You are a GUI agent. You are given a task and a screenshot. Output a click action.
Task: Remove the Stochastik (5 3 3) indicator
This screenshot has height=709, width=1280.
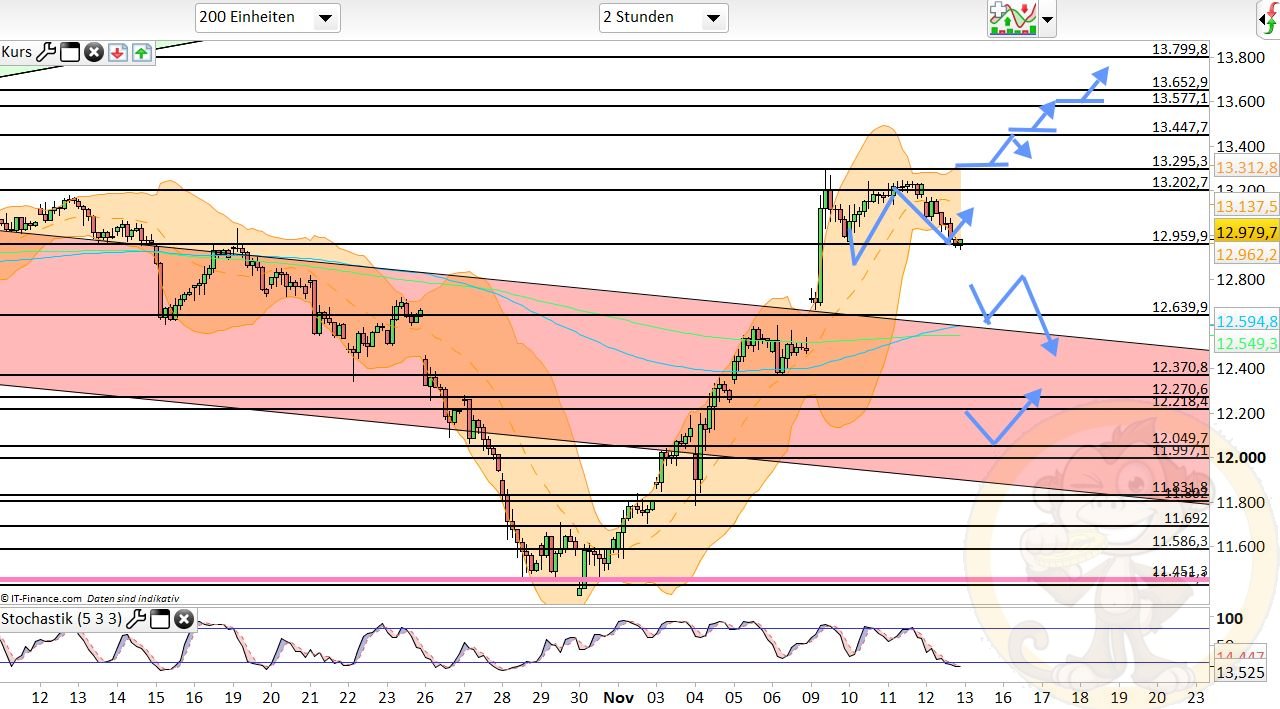tap(184, 618)
